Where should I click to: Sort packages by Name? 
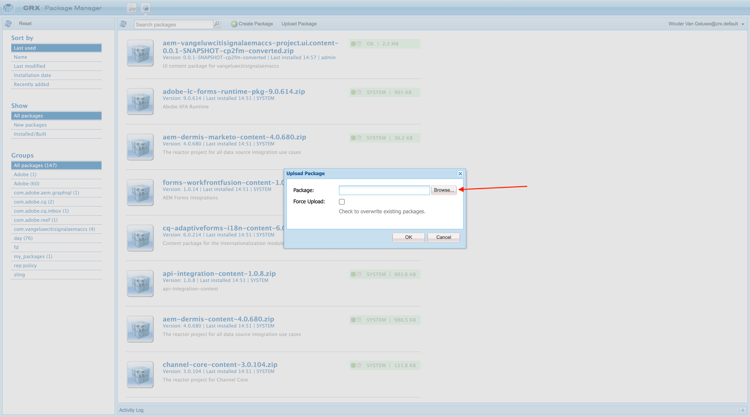pyautogui.click(x=56, y=57)
